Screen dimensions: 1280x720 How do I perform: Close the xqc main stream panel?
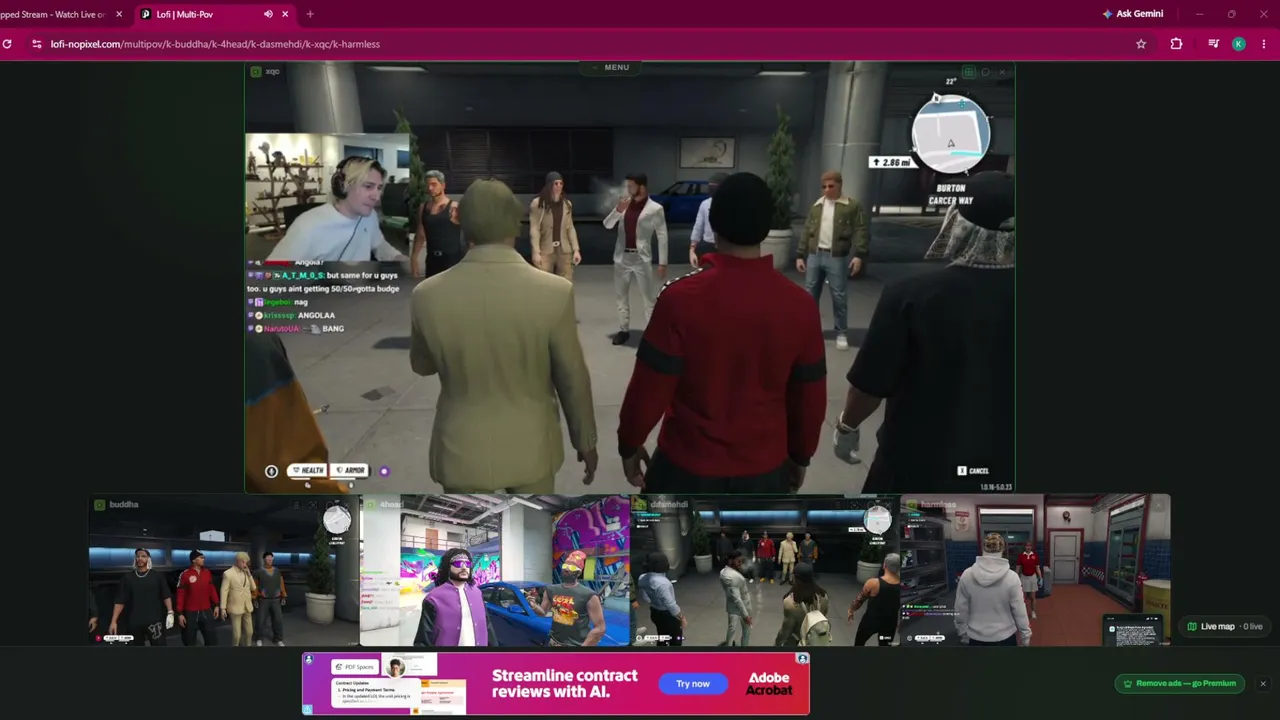point(1003,72)
